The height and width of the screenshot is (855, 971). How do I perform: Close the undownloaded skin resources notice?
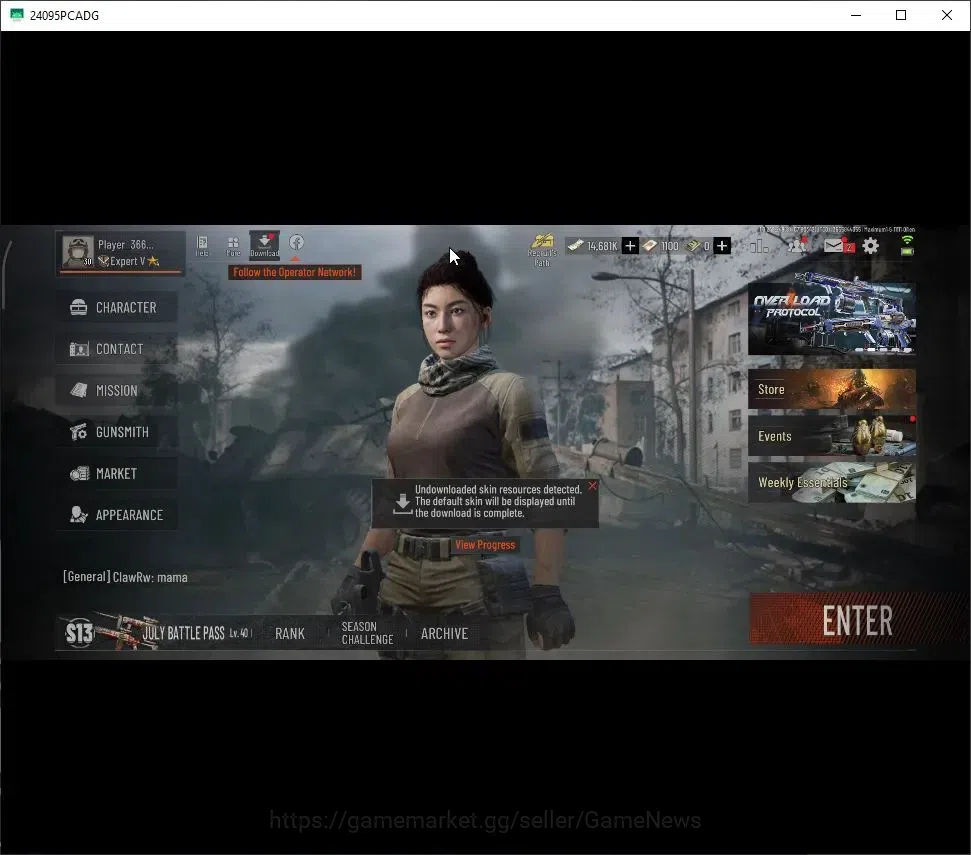coord(593,486)
